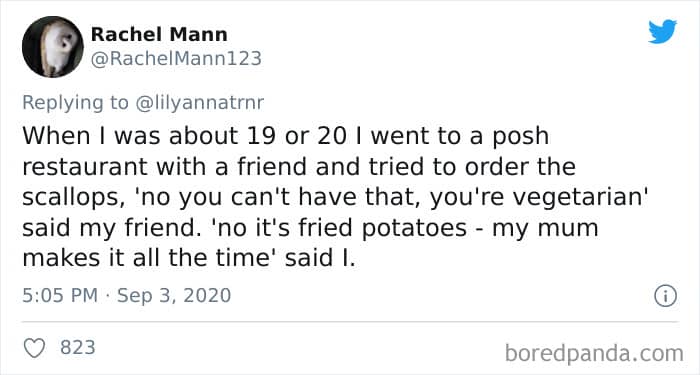700x375 pixels.
Task: Open the tweet info circle icon
Action: pos(665,296)
